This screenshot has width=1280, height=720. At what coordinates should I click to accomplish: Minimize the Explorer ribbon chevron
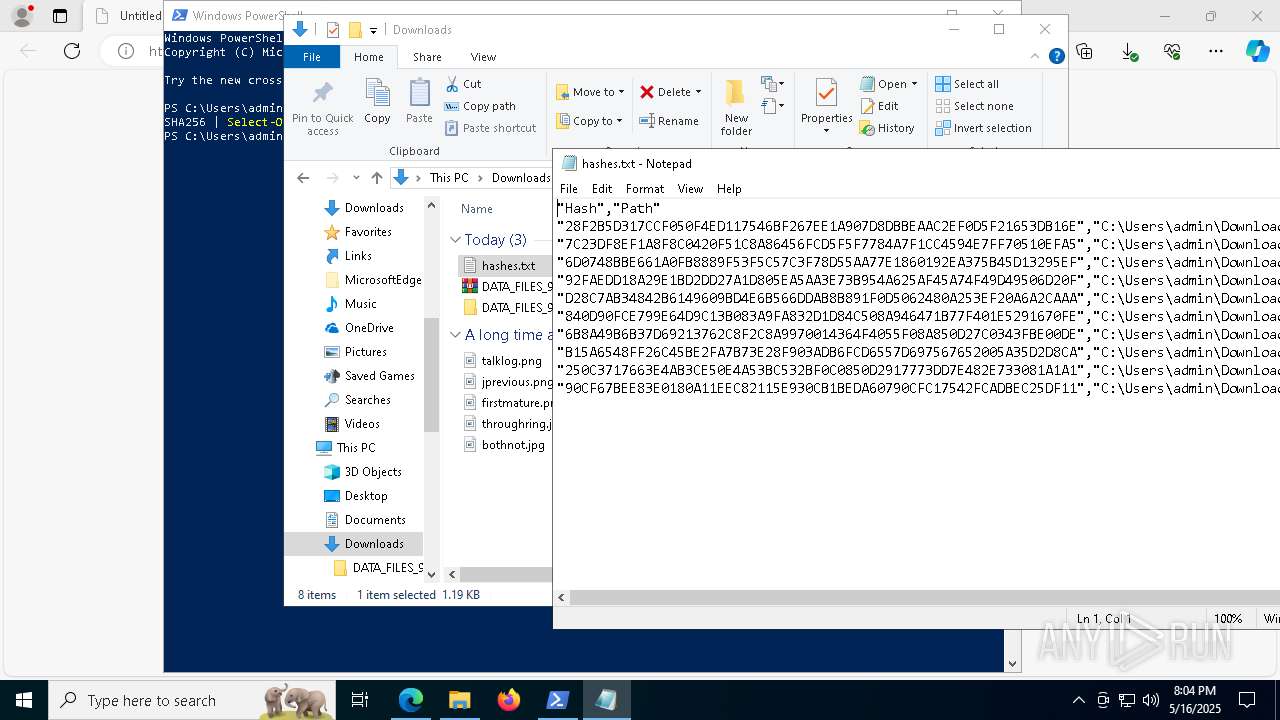(x=1036, y=57)
